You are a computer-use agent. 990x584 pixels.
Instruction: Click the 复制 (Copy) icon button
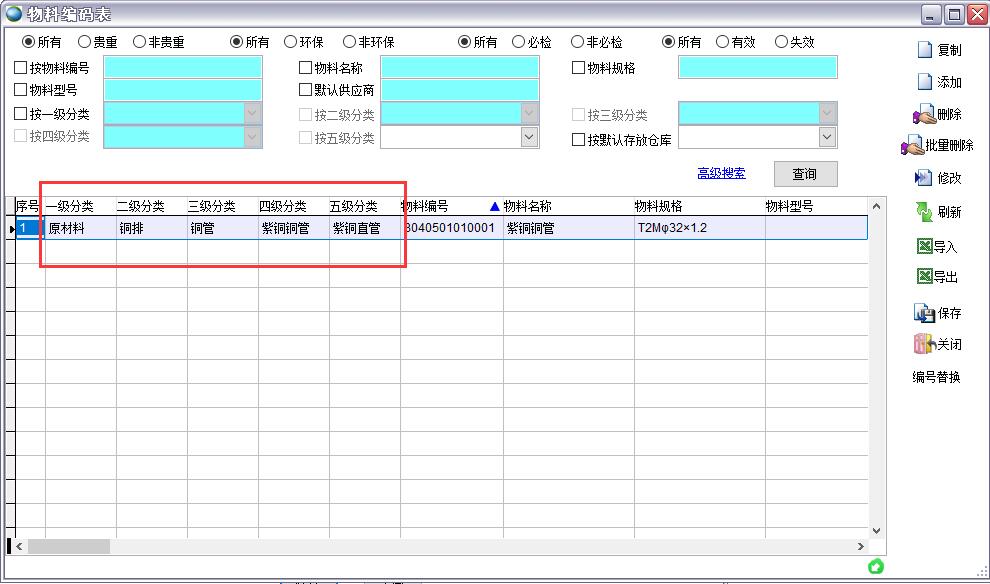(925, 50)
